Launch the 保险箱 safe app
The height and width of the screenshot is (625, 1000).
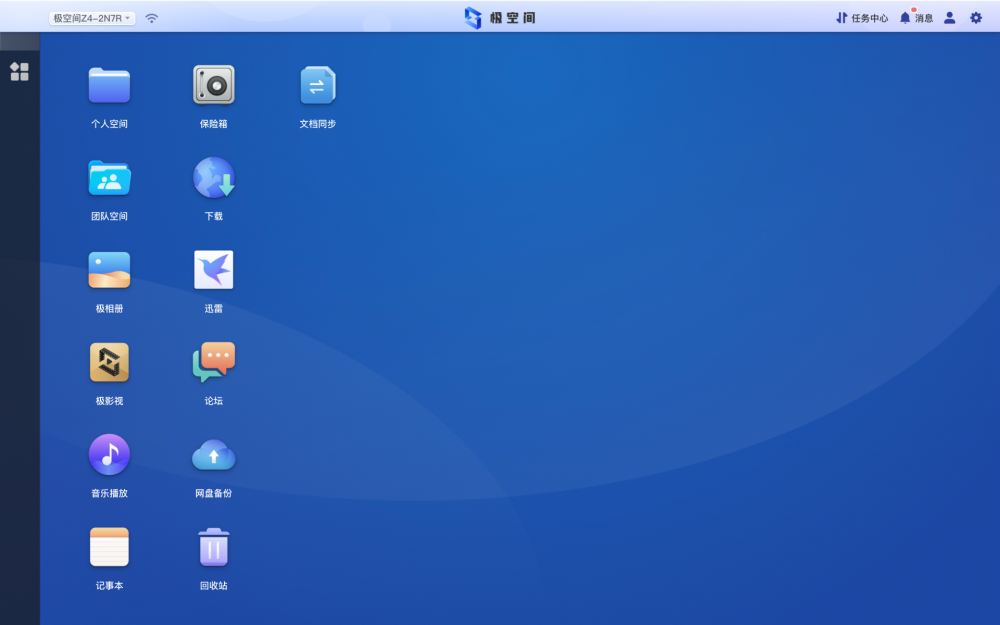214,85
